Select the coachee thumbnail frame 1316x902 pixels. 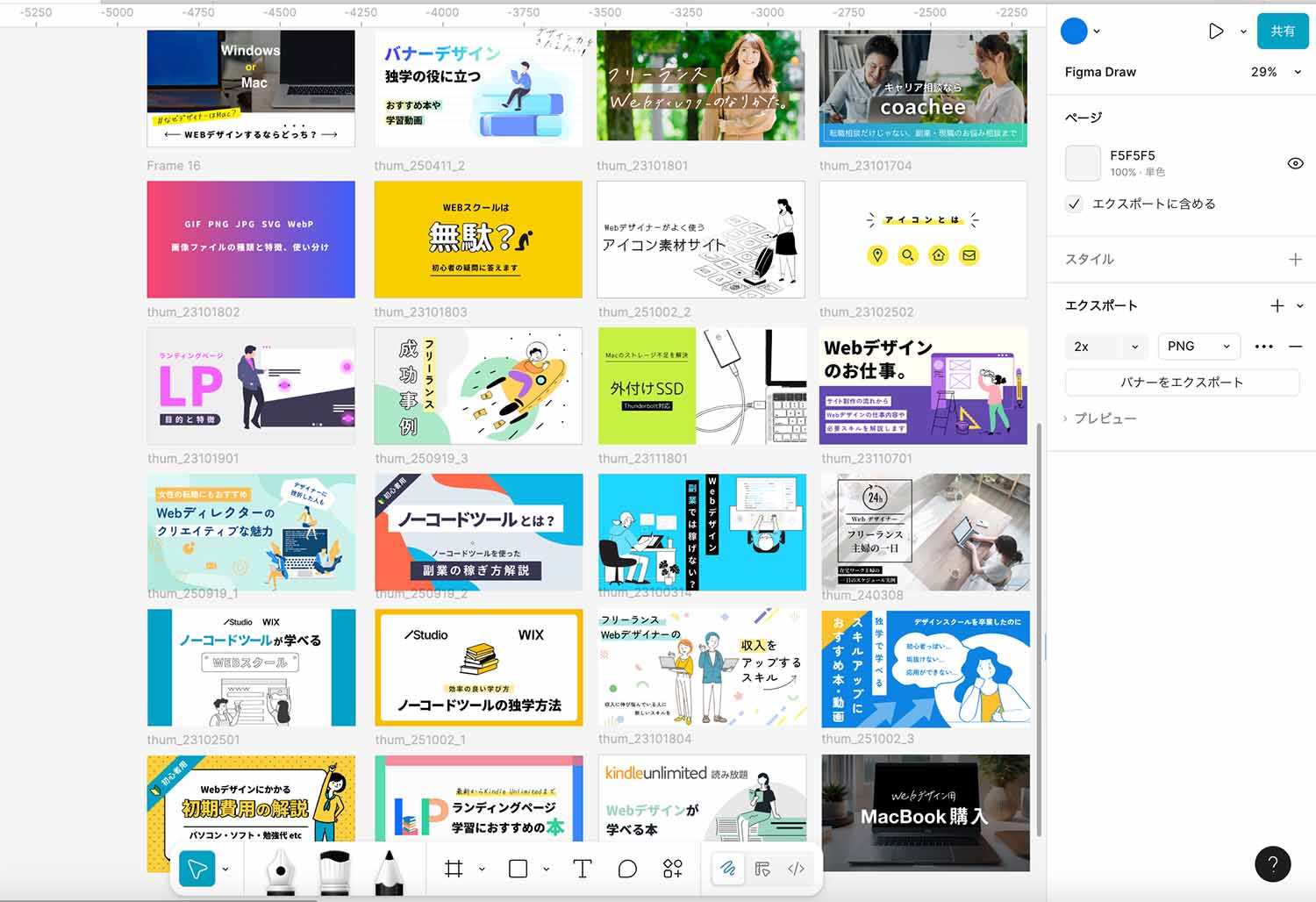923,88
